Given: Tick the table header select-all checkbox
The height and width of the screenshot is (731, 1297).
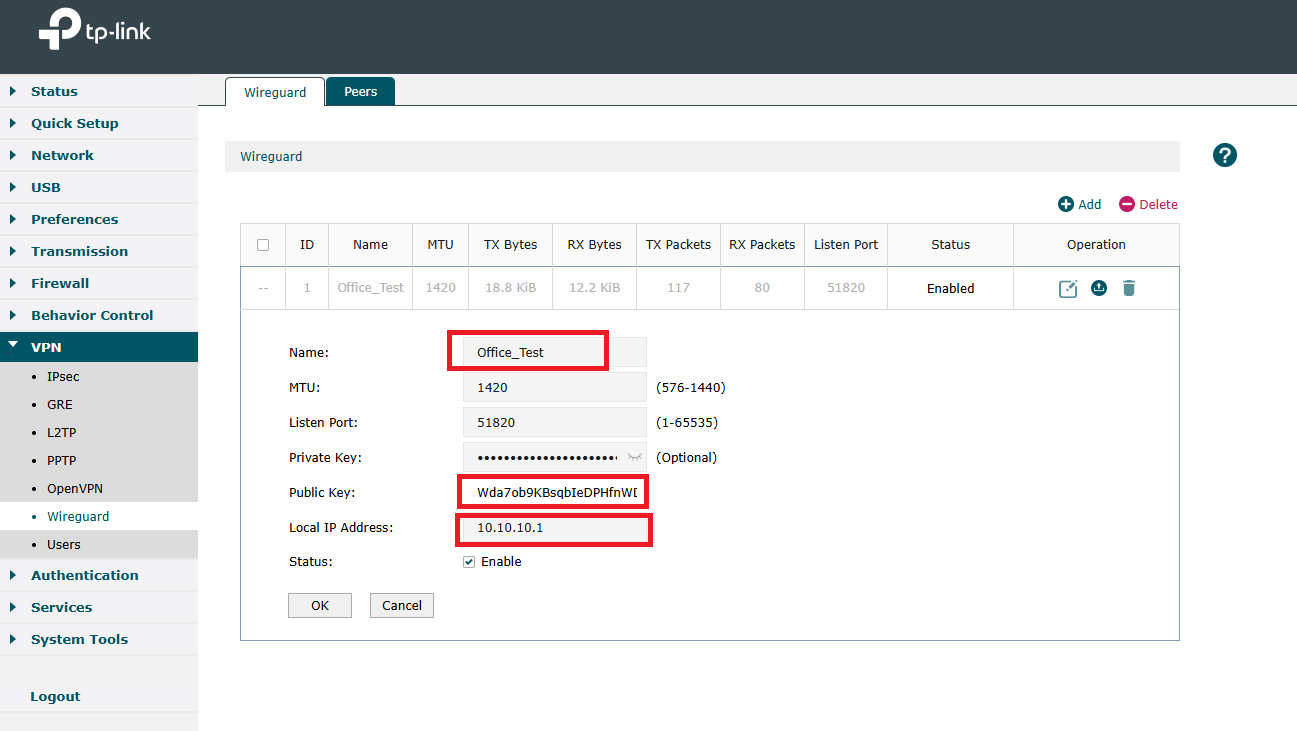Looking at the screenshot, I should pyautogui.click(x=263, y=245).
